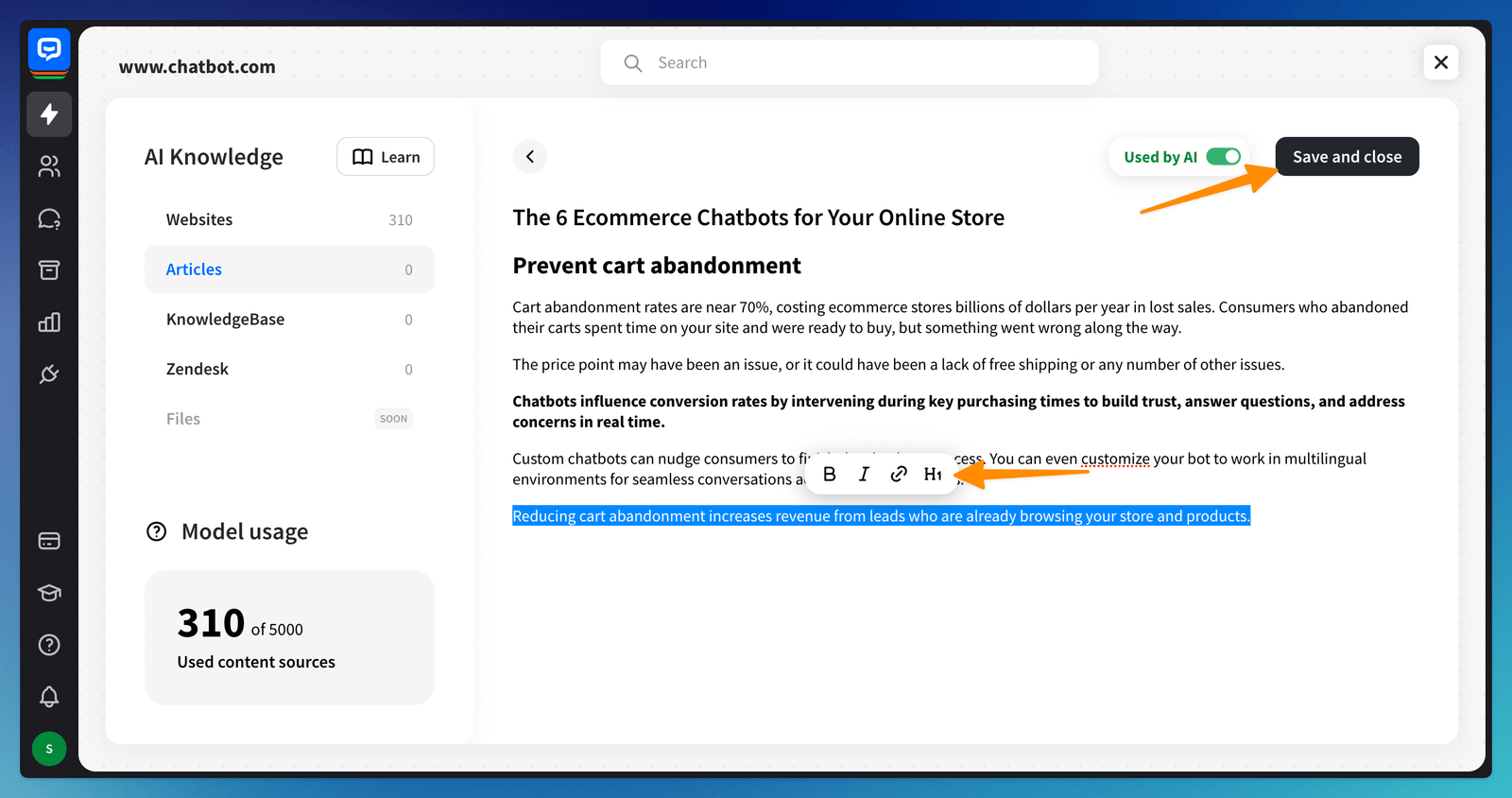Image resolution: width=1512 pixels, height=798 pixels.
Task: Open the archives box icon
Action: click(x=49, y=270)
